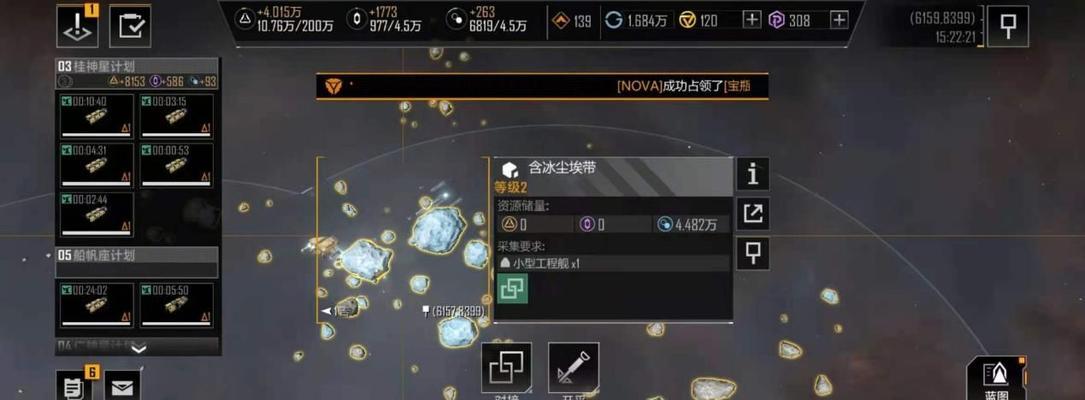Open the 蓝图 blueprint button

[x=996, y=379]
